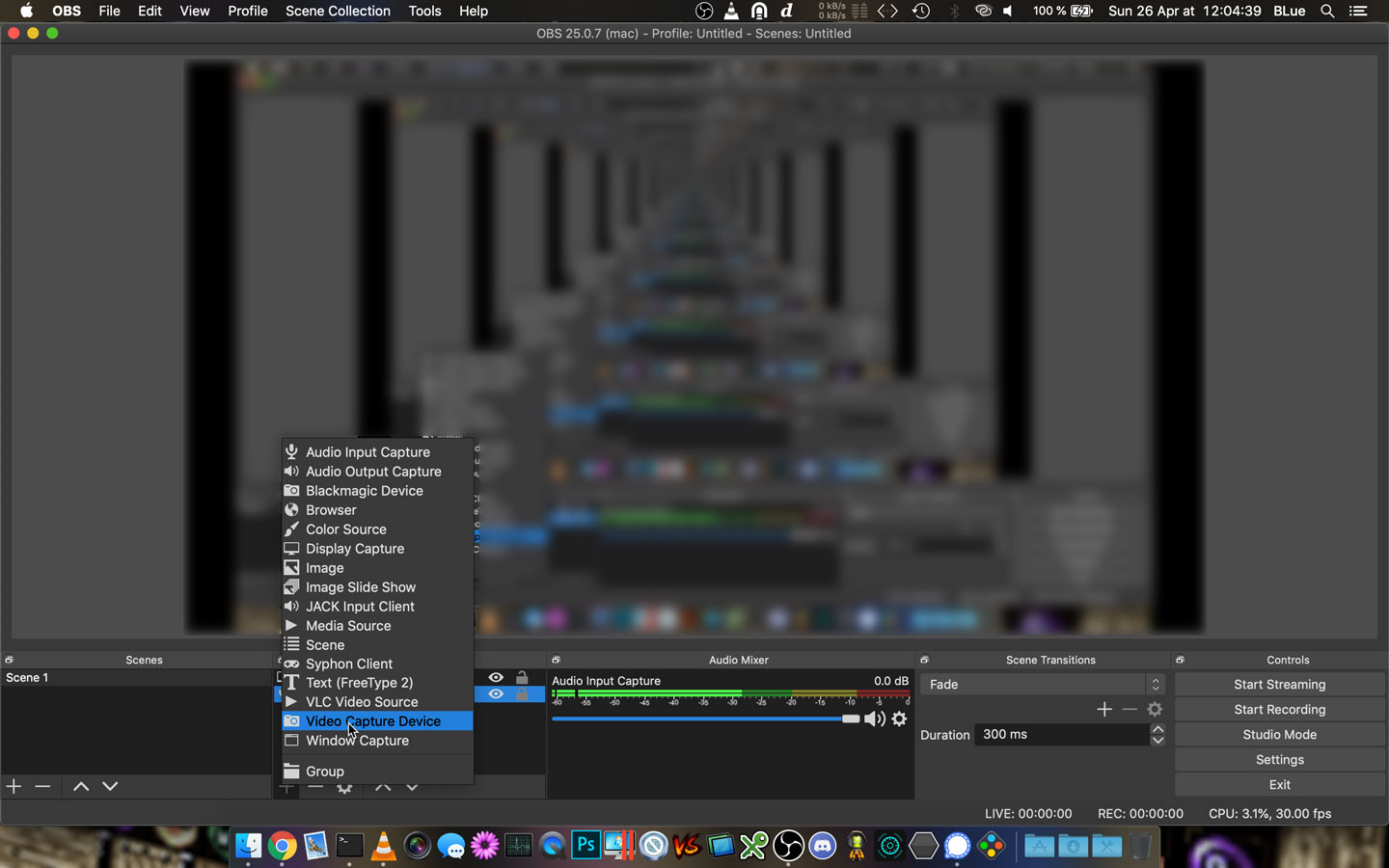Click the OBS status icon in menu bar
The height and width of the screenshot is (868, 1389).
704,11
